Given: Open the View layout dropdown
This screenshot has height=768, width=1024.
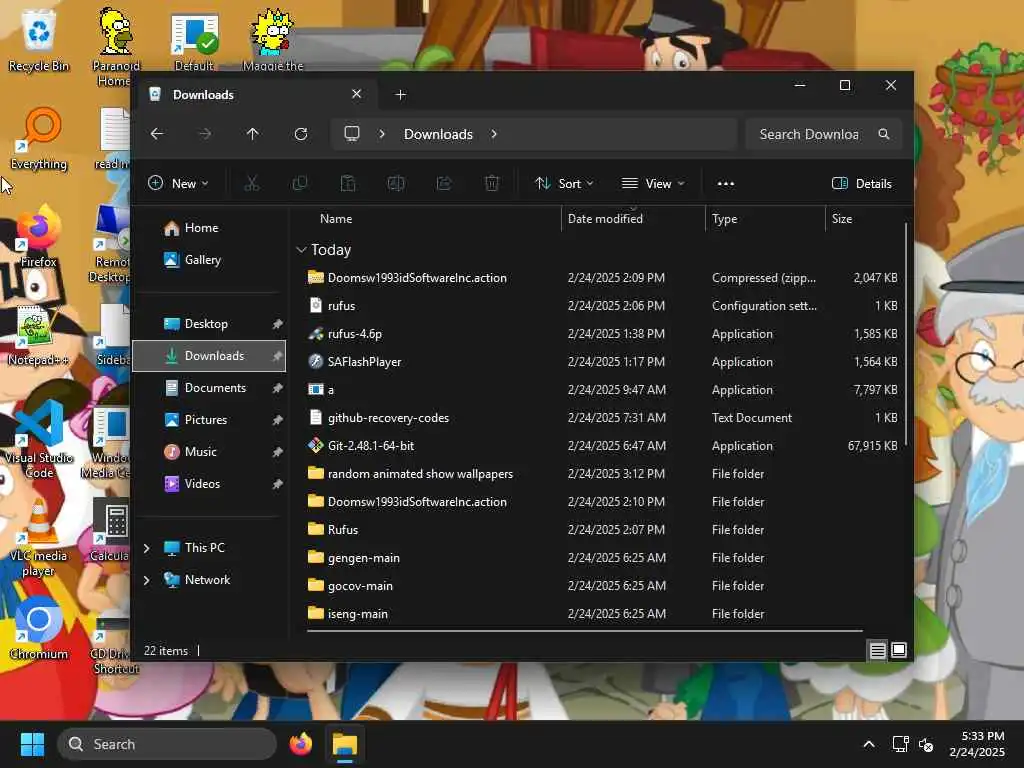Looking at the screenshot, I should point(653,184).
